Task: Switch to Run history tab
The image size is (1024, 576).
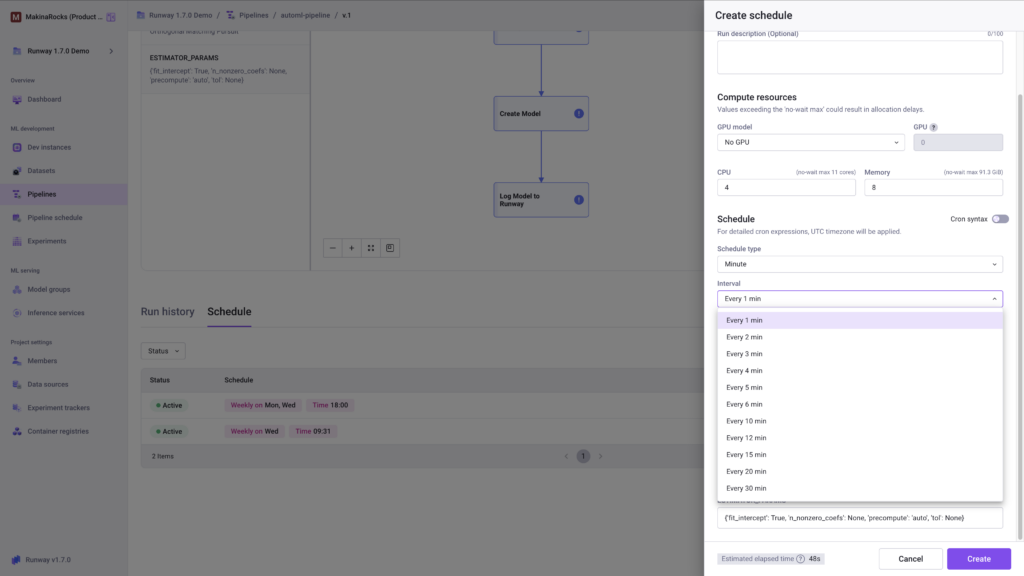Action: coord(167,312)
